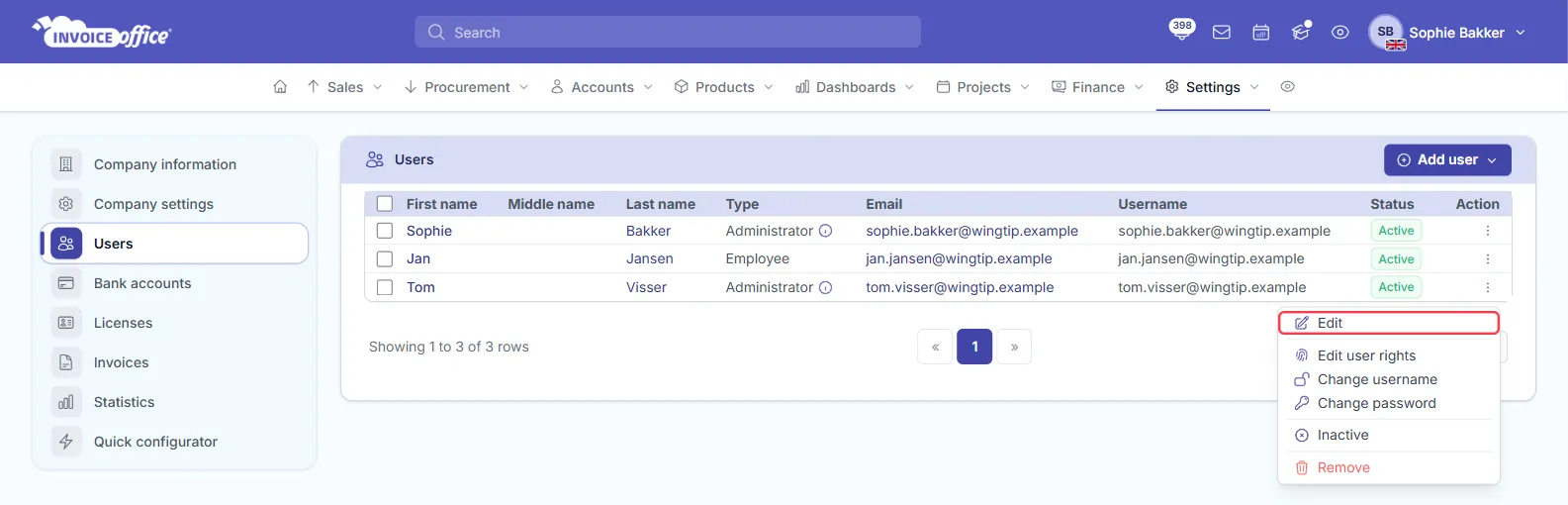Viewport: 1568px width, 505px height.
Task: Open notifications with 398 badge
Action: (x=1181, y=30)
